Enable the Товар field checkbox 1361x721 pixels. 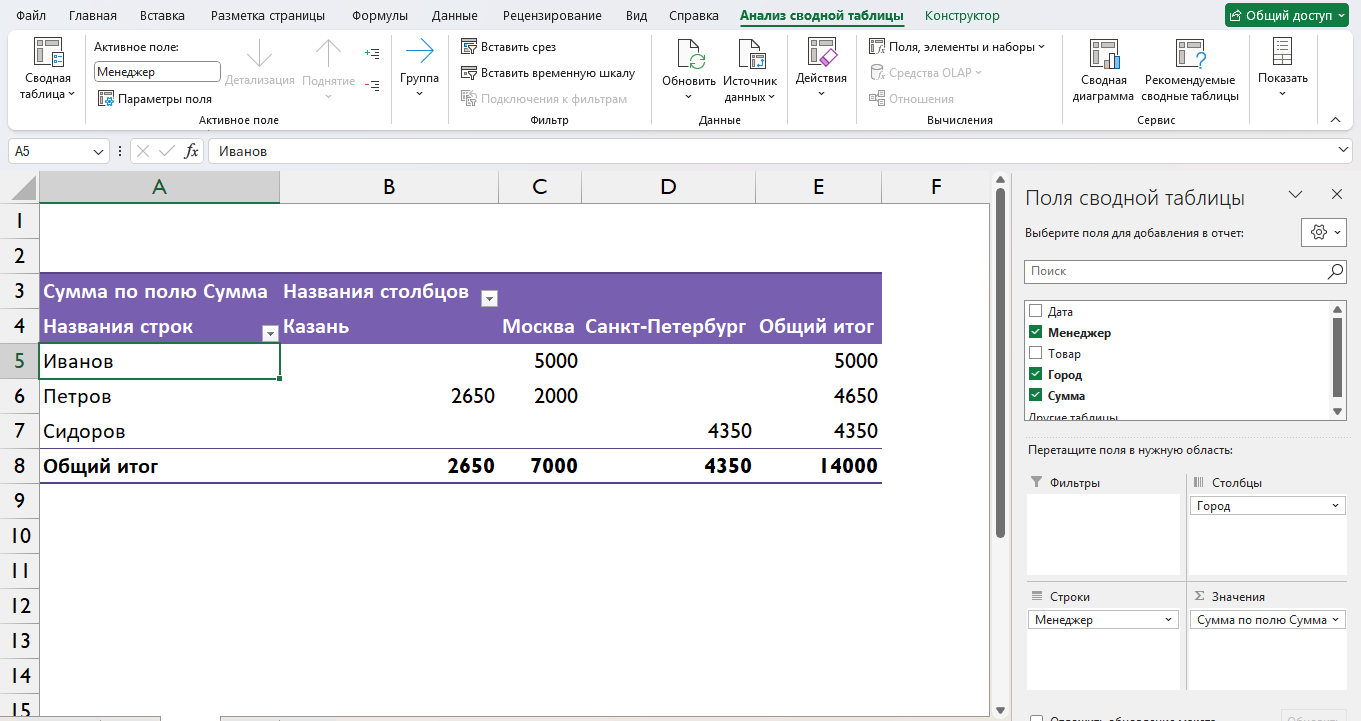1035,353
